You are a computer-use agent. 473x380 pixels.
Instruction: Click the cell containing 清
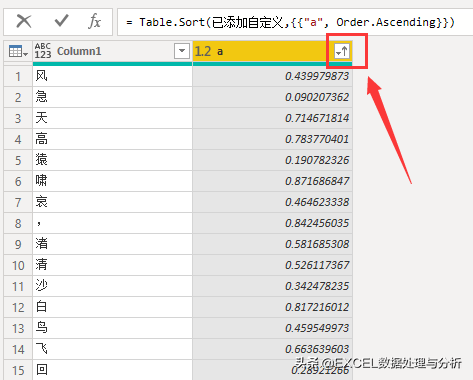[x=112, y=265]
